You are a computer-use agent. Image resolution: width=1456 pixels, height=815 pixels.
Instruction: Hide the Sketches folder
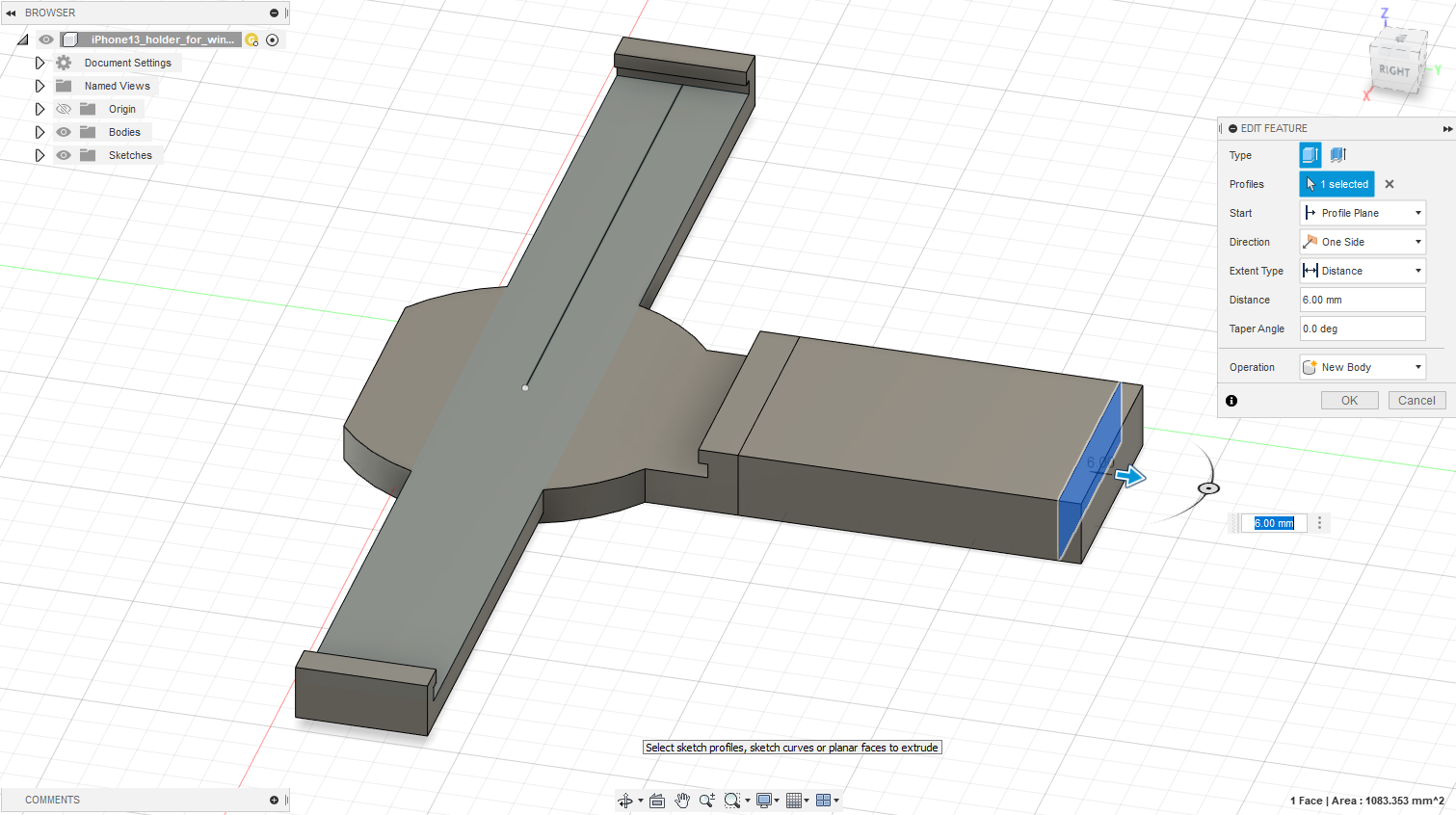click(64, 155)
